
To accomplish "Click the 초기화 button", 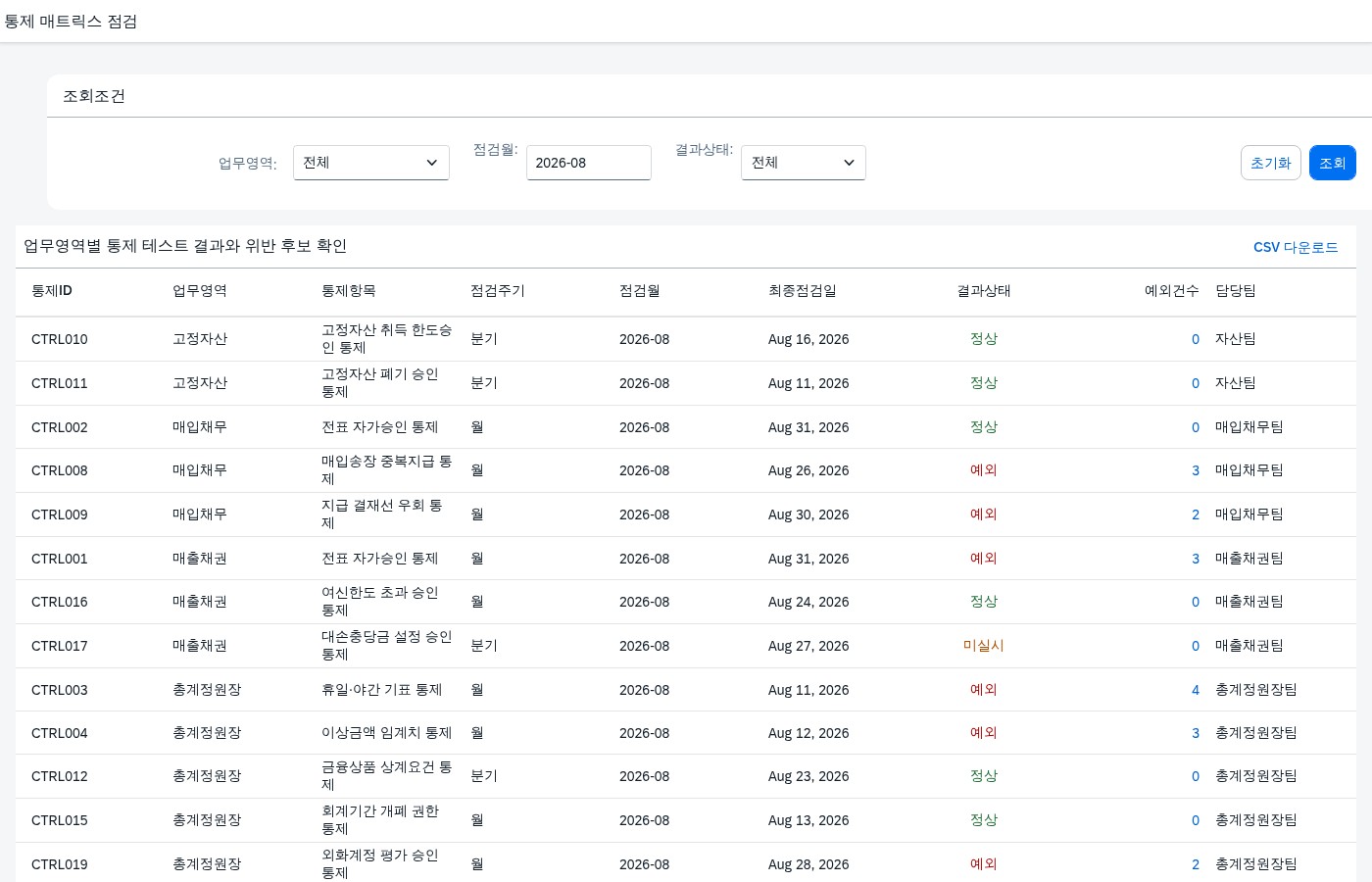I will (x=1271, y=163).
